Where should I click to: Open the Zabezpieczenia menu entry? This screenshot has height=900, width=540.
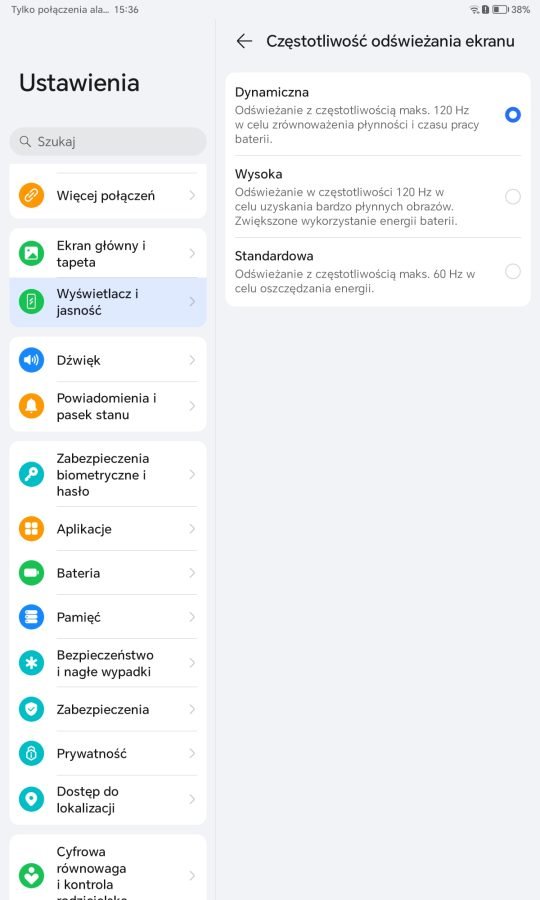pyautogui.click(x=108, y=709)
